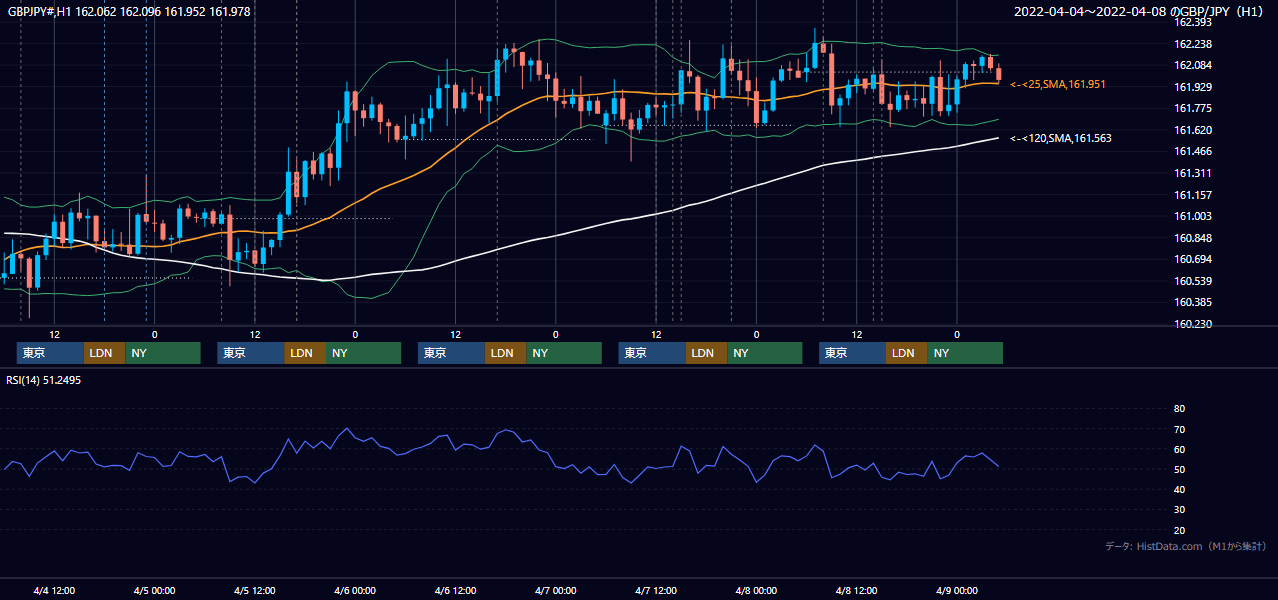The image size is (1278, 600).
Task: Click price axis label 161.466
Action: (1193, 151)
